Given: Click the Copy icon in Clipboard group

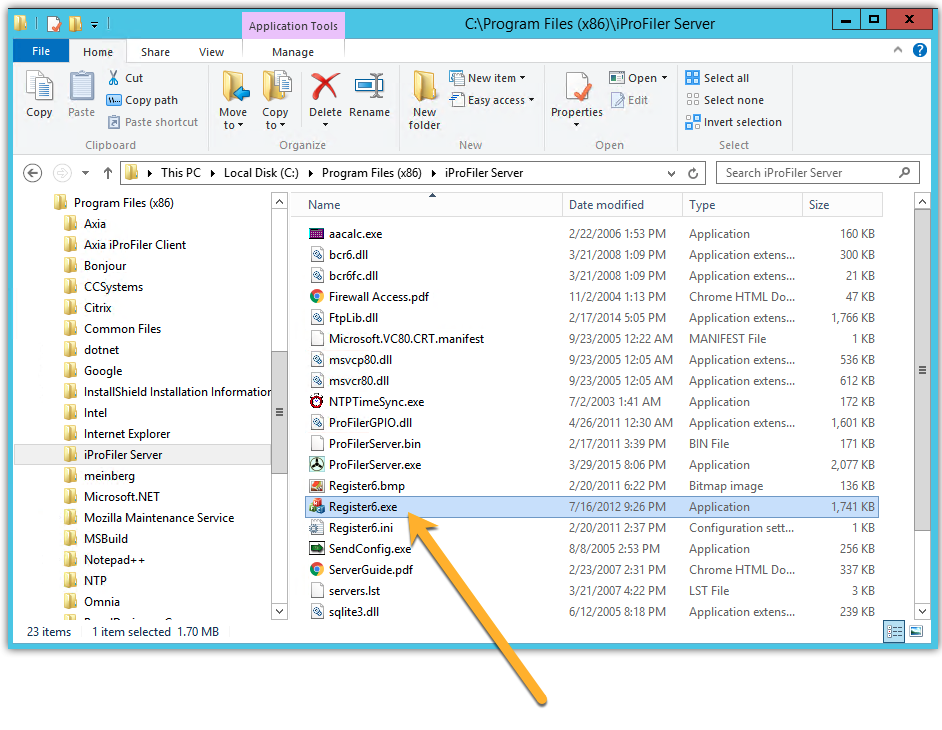Looking at the screenshot, I should 40,86.
